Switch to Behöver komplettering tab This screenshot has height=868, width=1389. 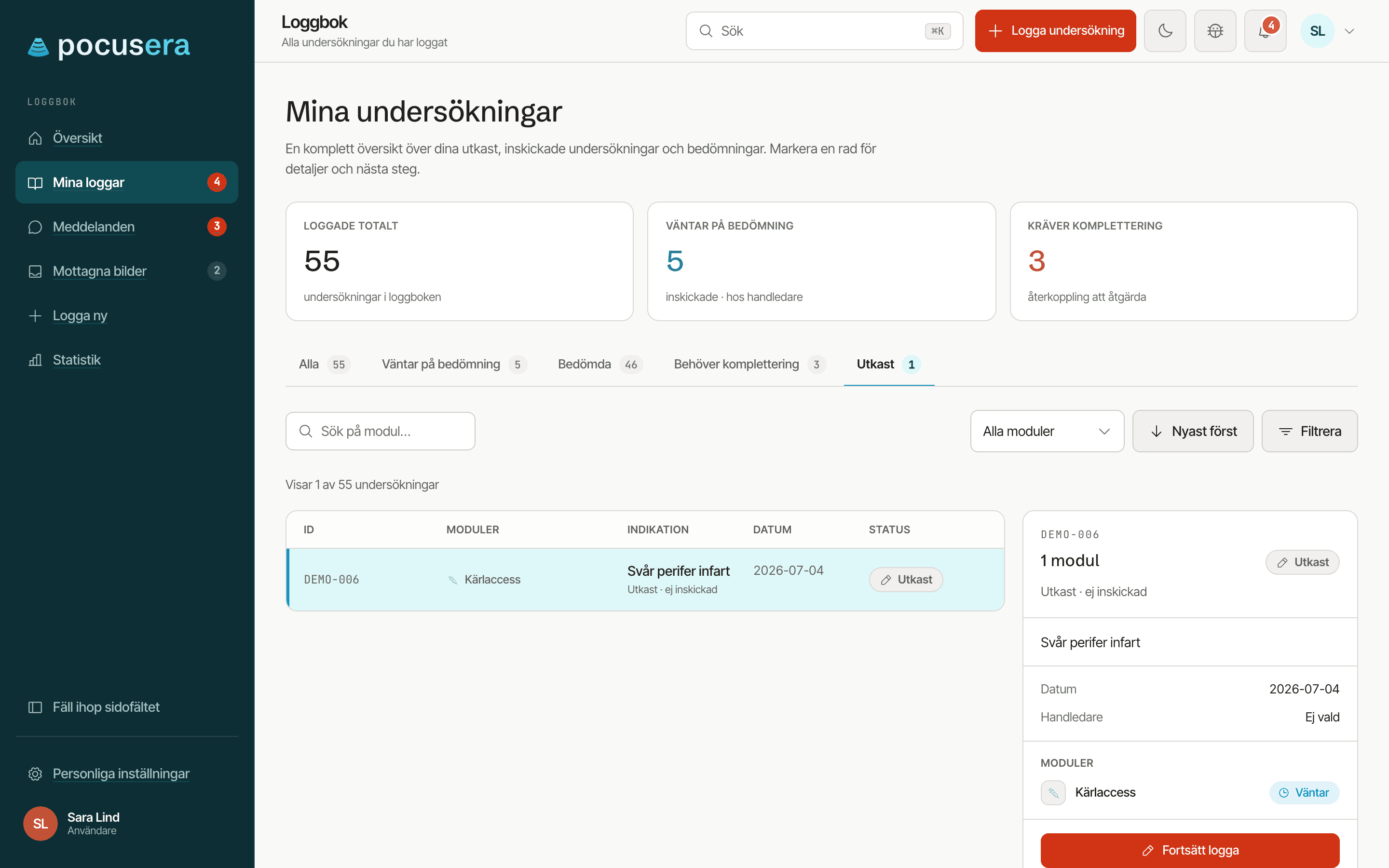coord(749,364)
